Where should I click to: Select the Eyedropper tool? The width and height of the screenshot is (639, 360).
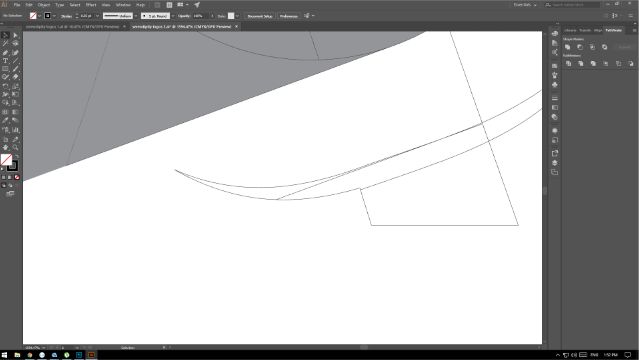5,121
